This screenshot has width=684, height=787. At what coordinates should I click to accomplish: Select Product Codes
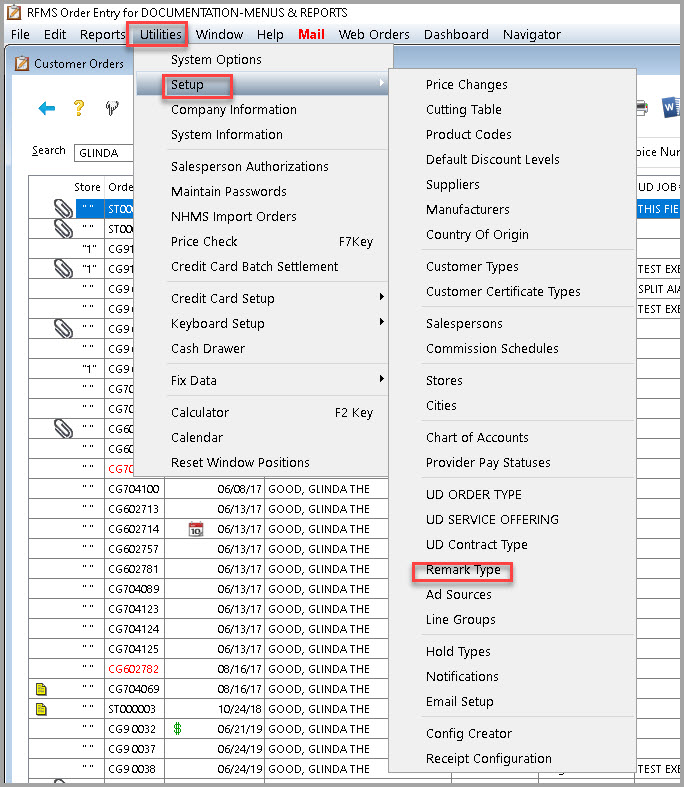pyautogui.click(x=468, y=135)
